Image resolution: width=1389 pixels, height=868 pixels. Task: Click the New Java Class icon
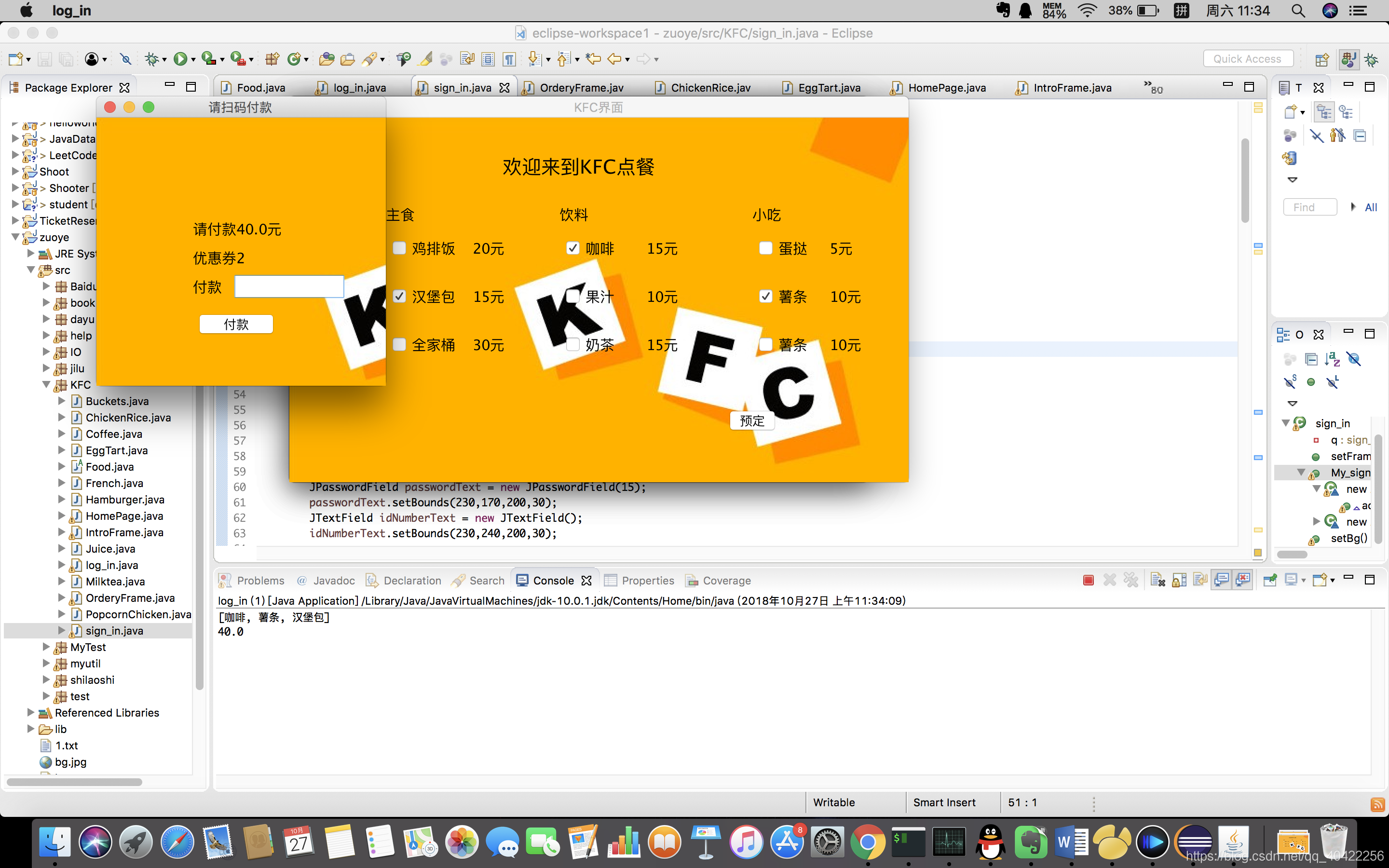[x=295, y=58]
